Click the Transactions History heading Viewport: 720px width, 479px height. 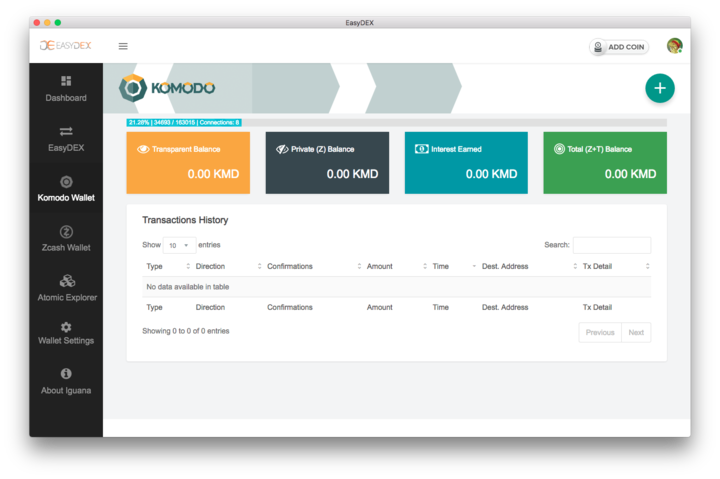tap(185, 220)
